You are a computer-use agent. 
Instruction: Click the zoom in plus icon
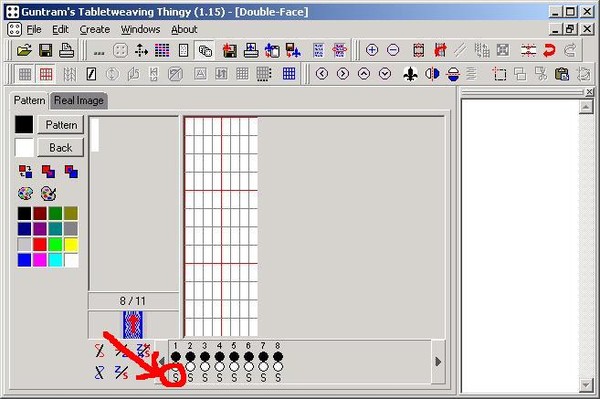372,50
